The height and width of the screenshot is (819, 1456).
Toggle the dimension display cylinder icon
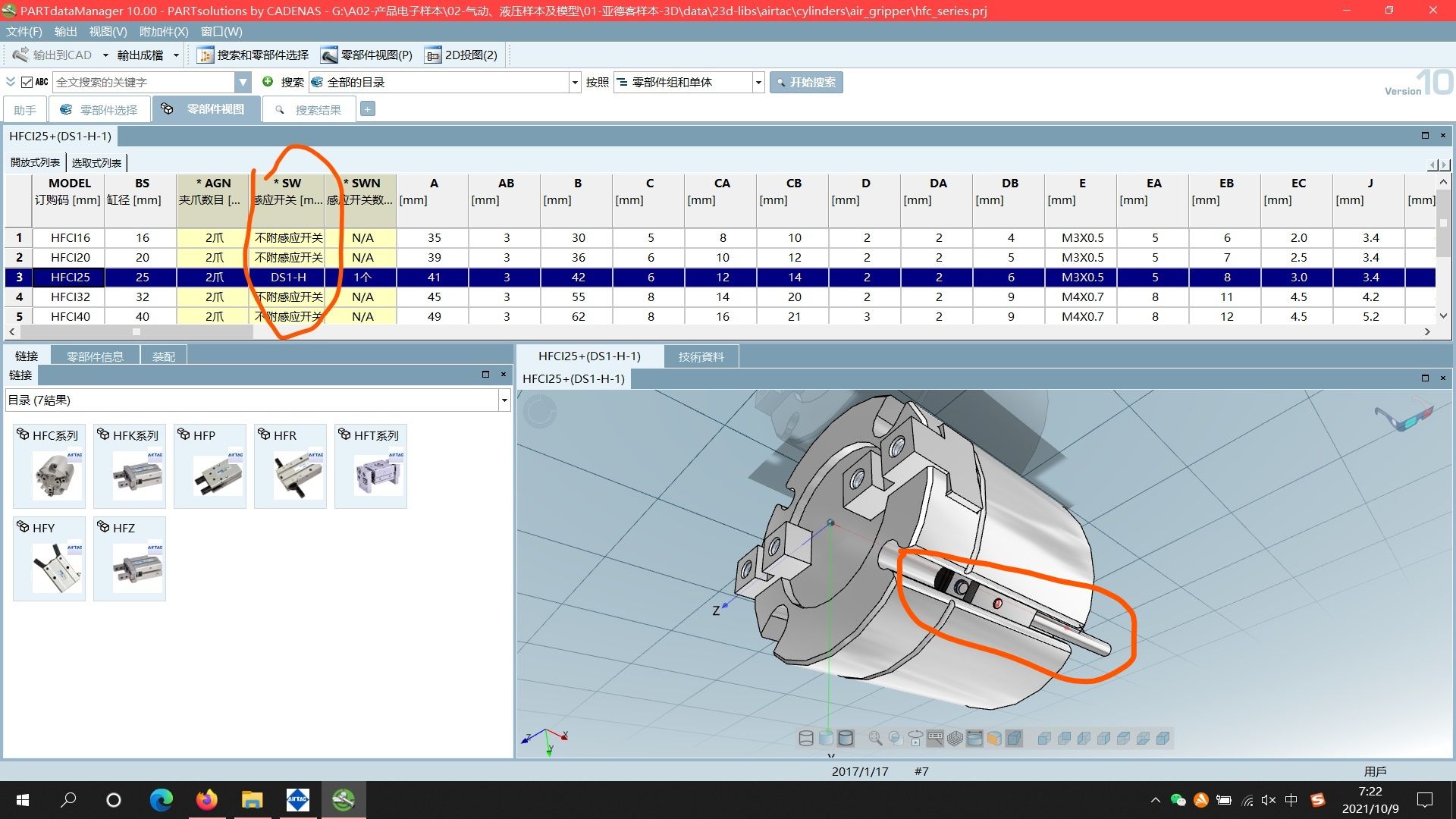(x=974, y=738)
